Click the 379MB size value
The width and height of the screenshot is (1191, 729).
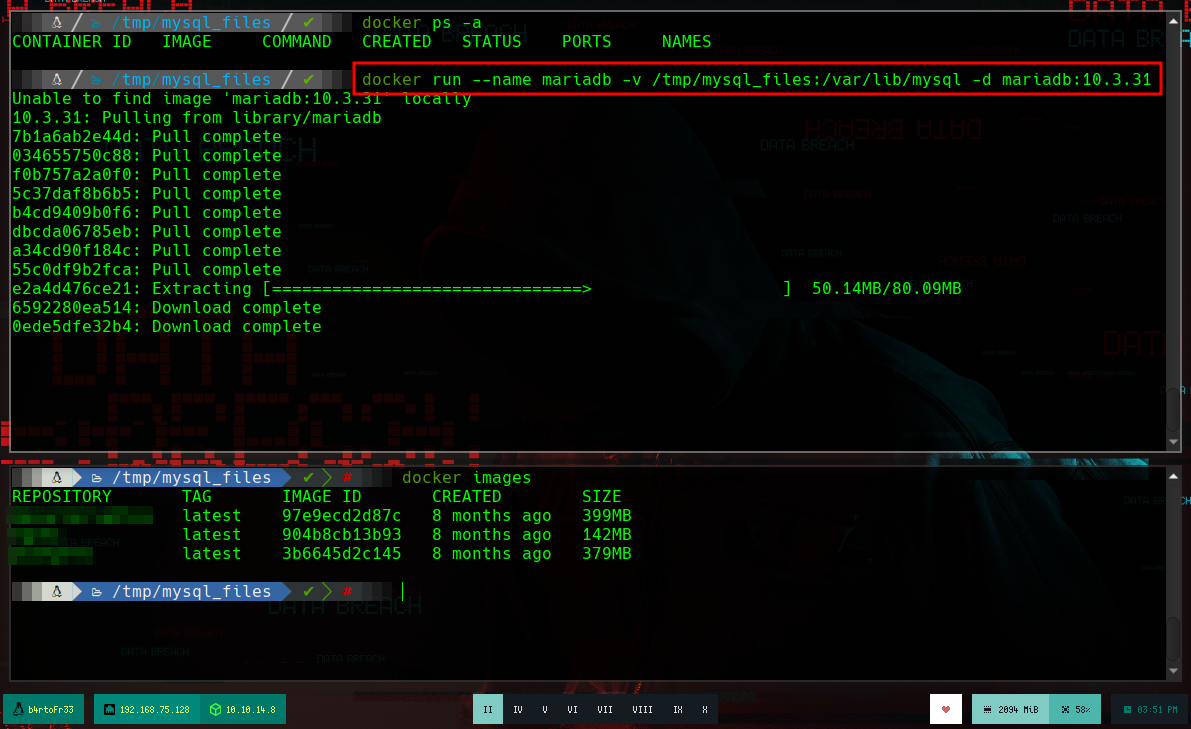[607, 554]
